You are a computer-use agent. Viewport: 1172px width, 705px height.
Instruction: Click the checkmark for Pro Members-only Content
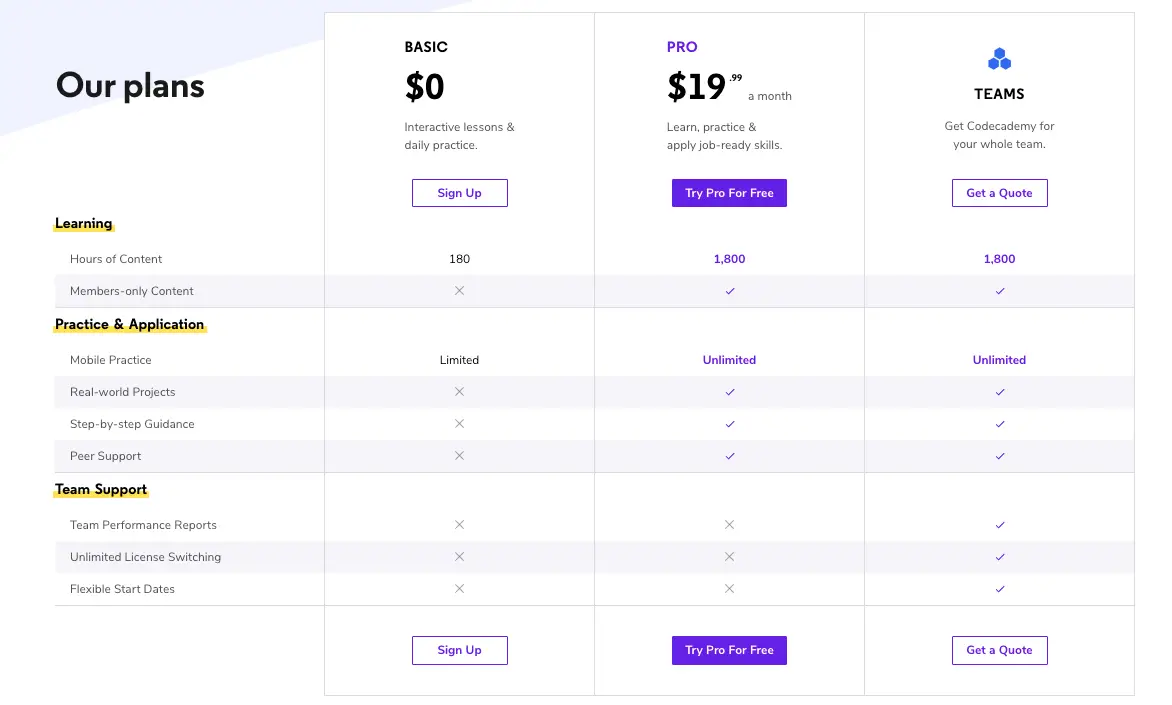pos(729,291)
